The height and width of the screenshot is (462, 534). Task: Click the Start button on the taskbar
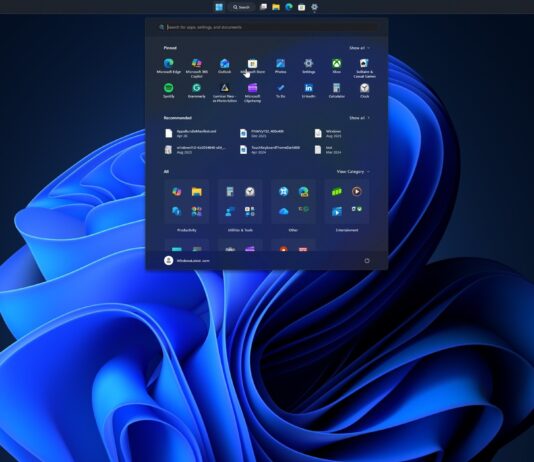point(219,7)
